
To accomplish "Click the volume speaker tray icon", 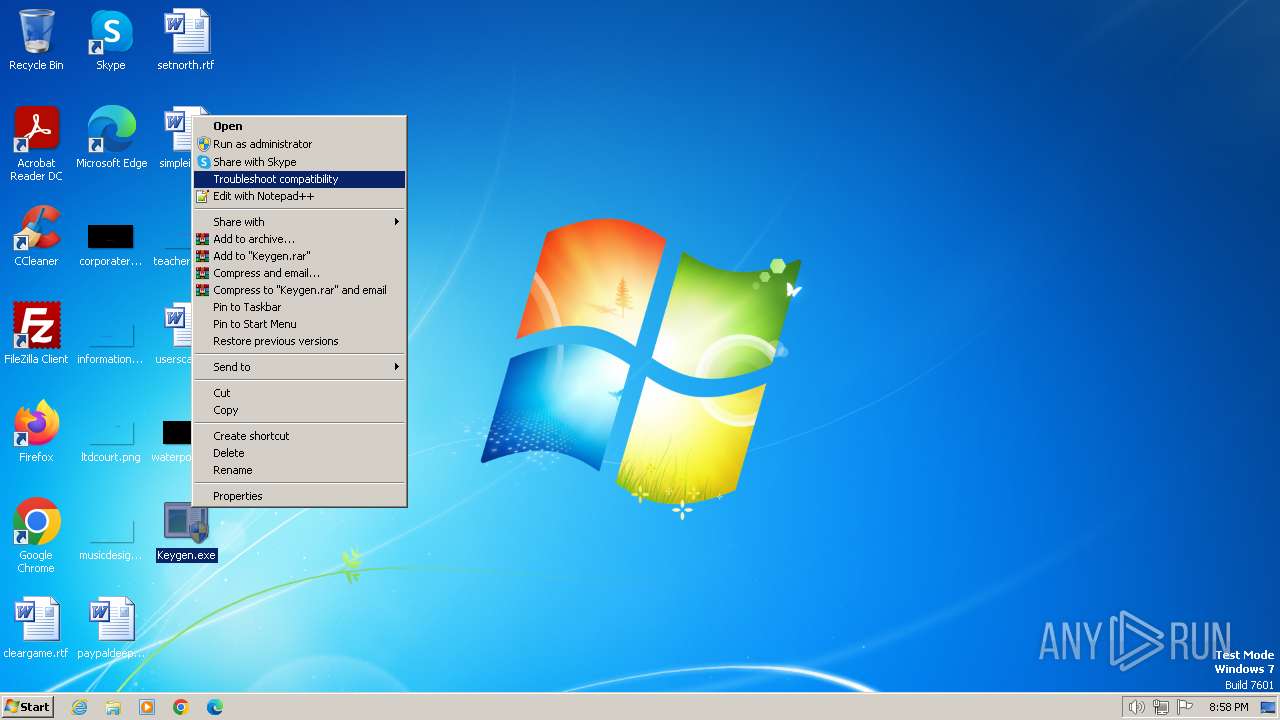I will point(1136,707).
